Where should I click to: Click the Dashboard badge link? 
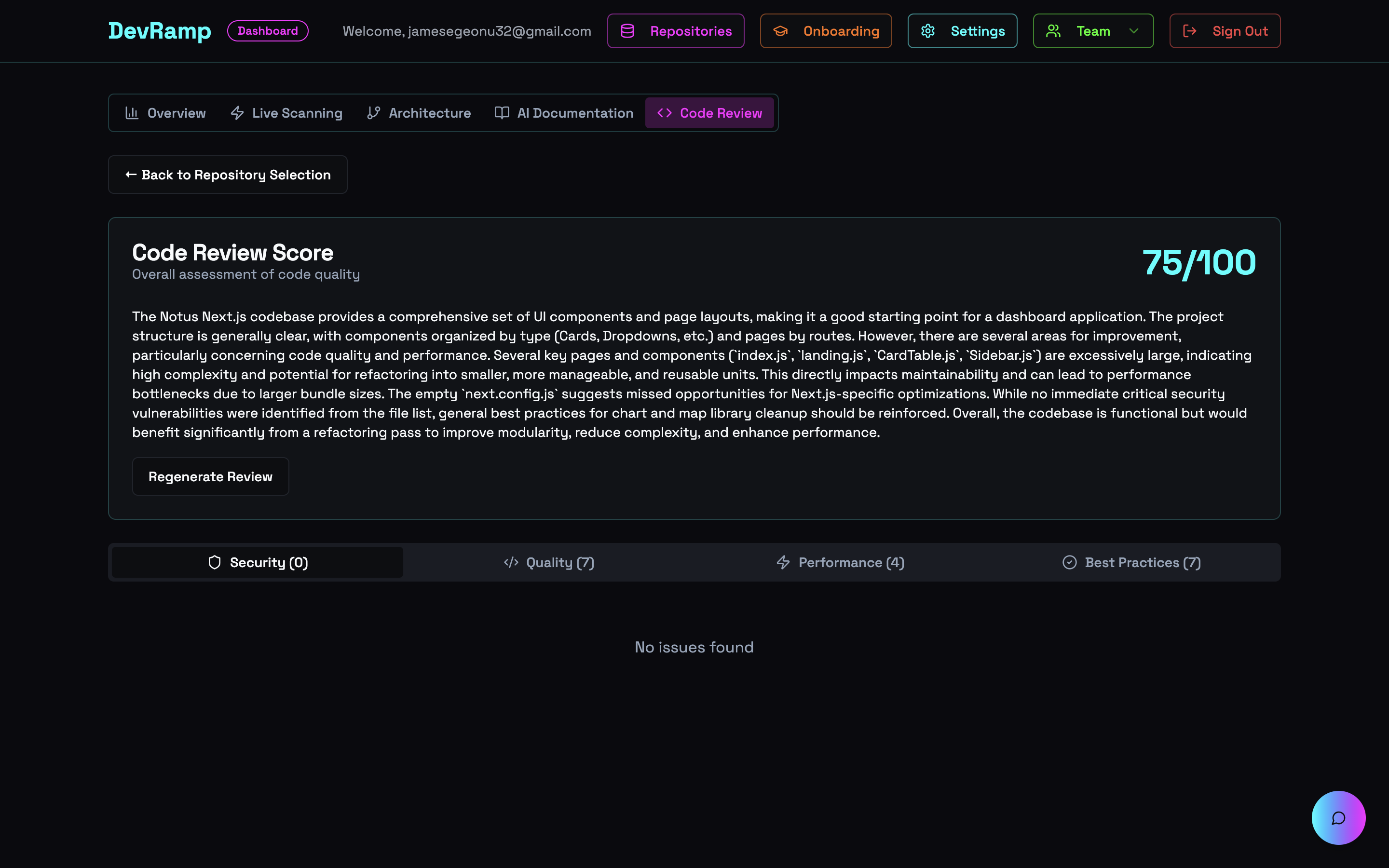268,30
